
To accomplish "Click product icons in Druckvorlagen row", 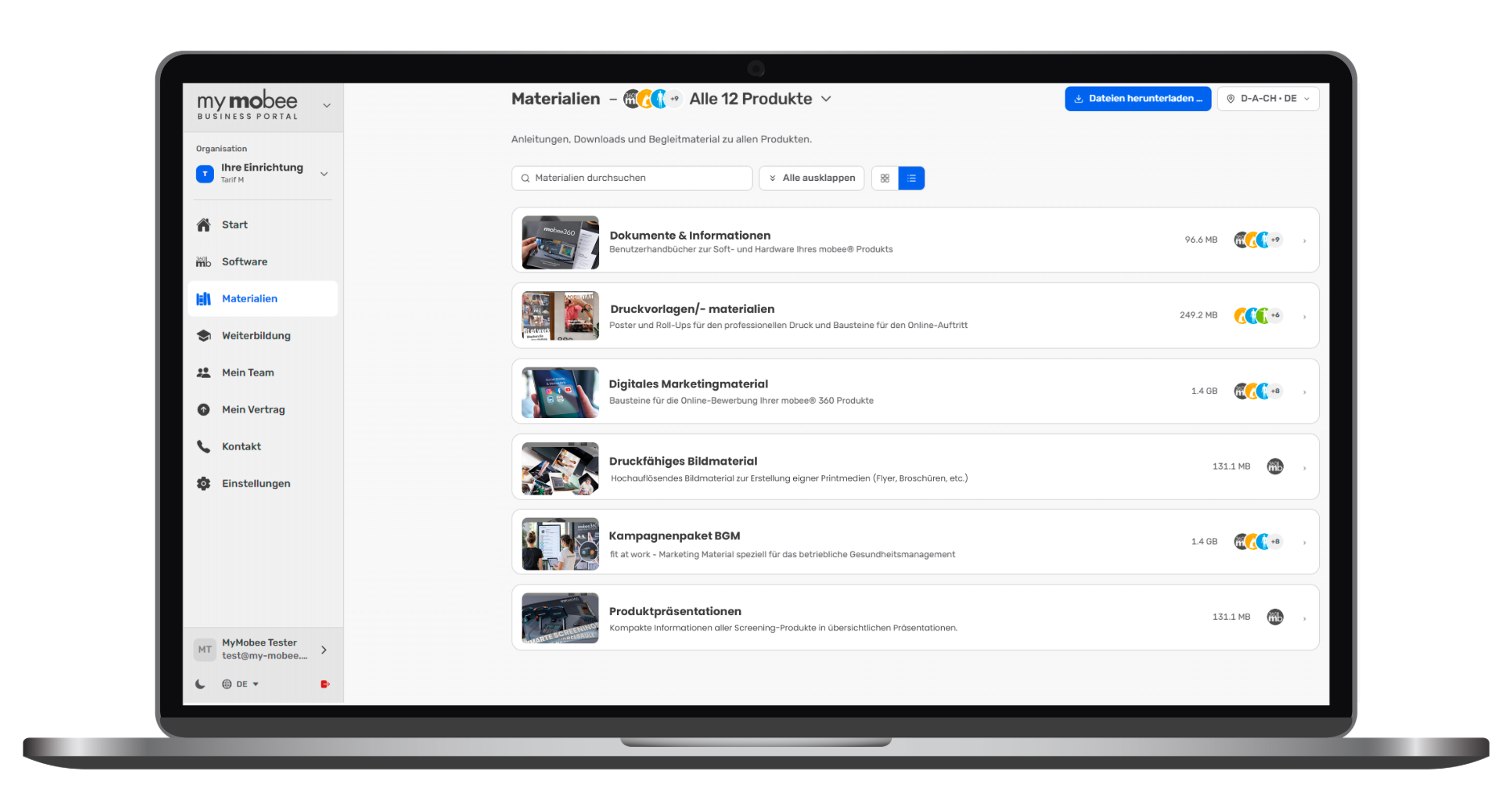I will click(1258, 315).
